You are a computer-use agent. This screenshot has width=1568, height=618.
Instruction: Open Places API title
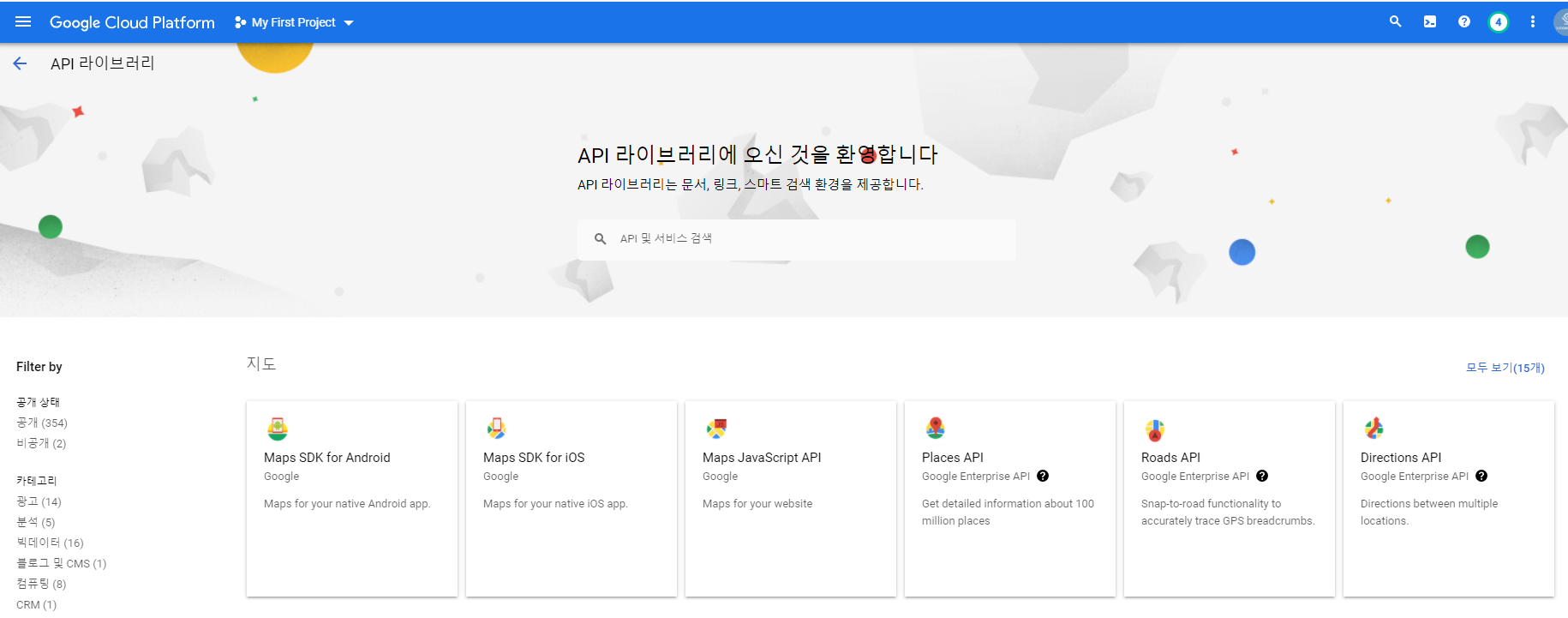953,458
